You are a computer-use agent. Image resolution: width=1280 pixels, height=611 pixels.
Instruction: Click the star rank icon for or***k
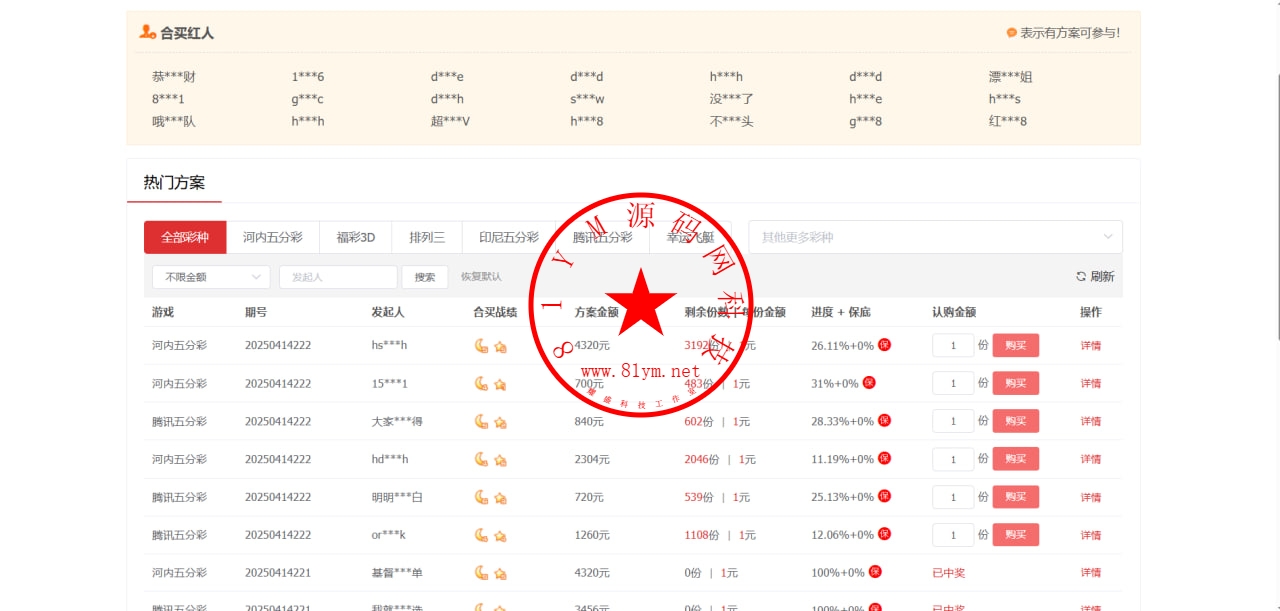pos(500,536)
